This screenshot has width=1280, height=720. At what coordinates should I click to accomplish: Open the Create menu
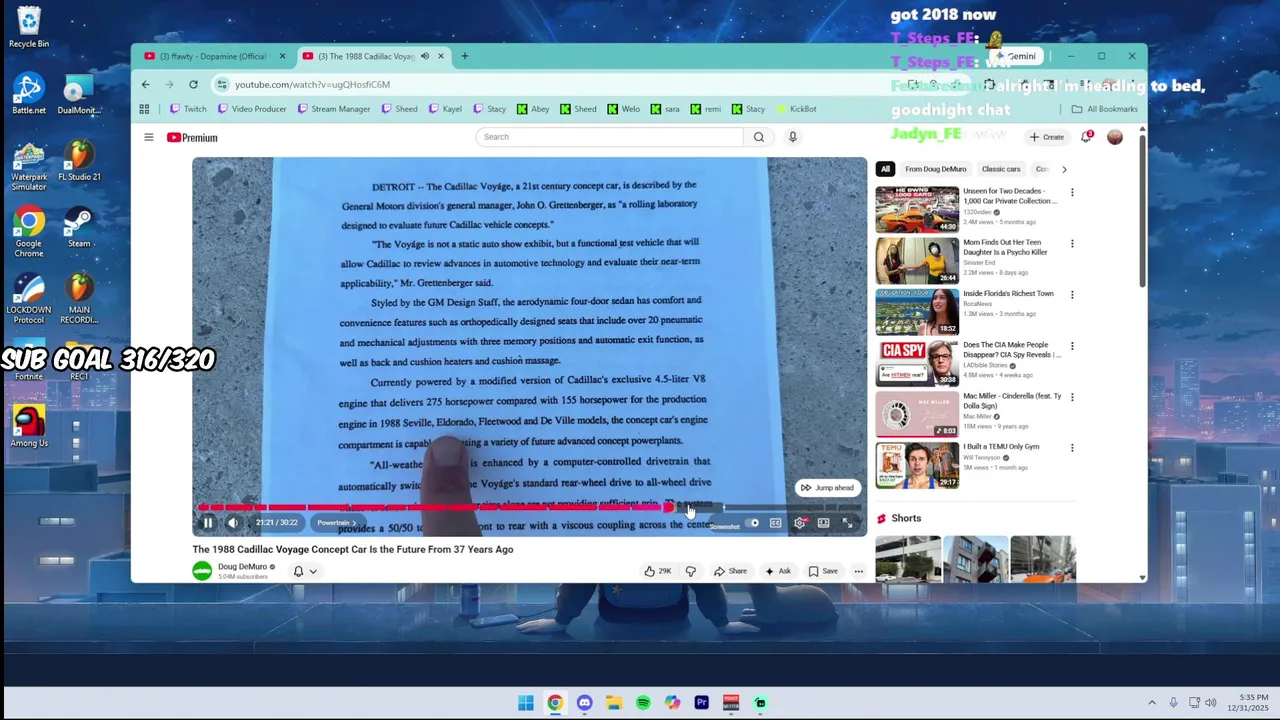[1046, 137]
